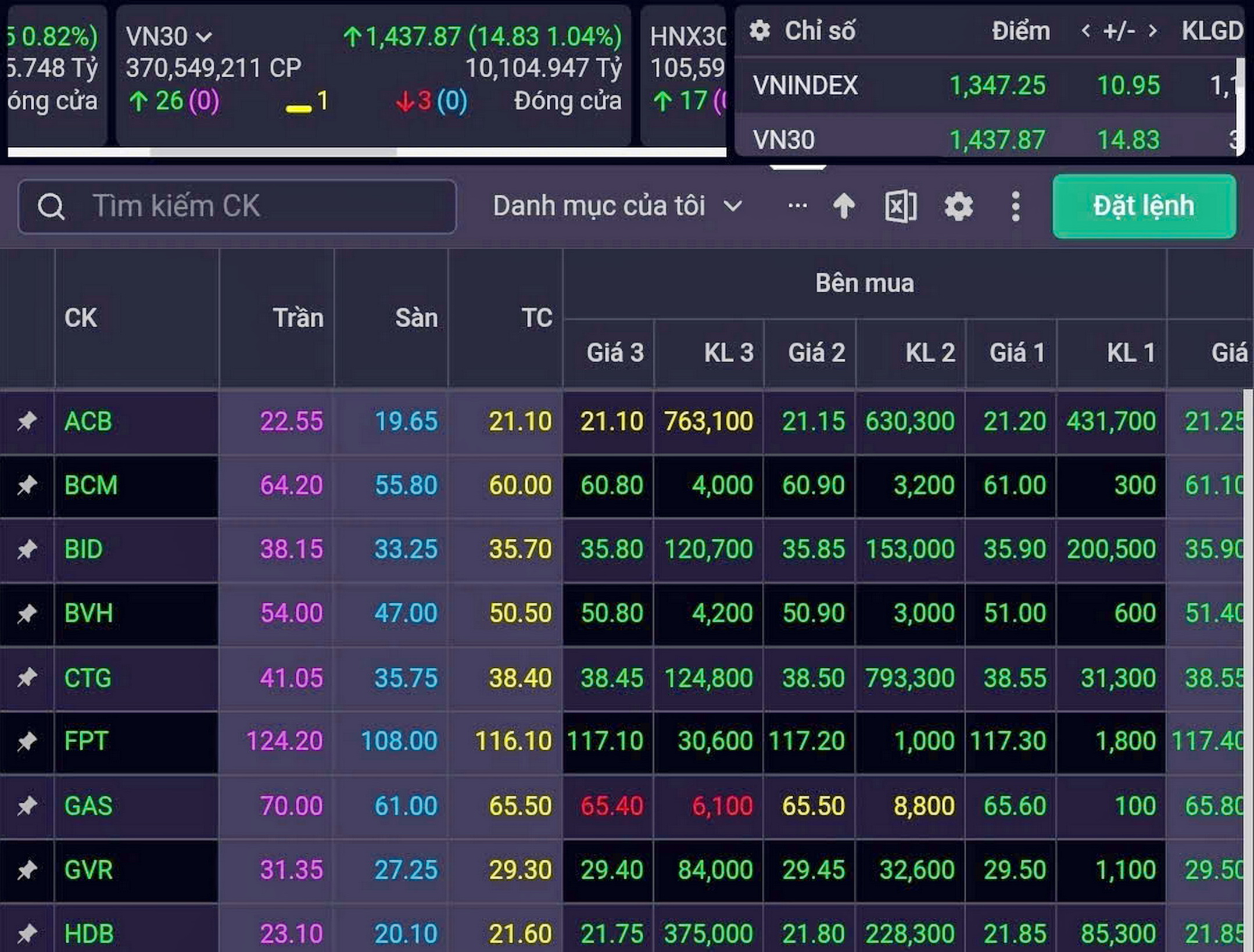The height and width of the screenshot is (952, 1254).
Task: Toggle pin on GAS row
Action: point(27,806)
